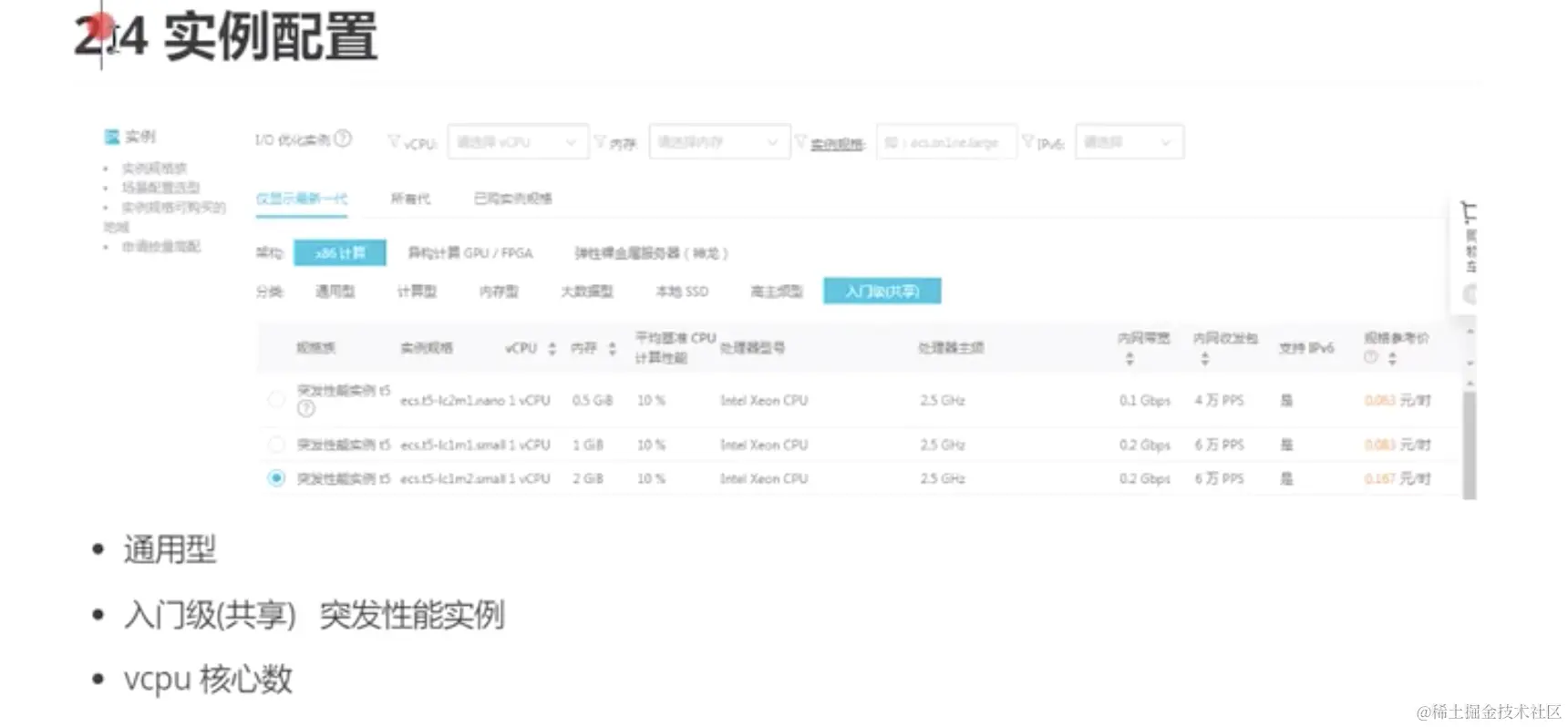Click the 实例规格 search input field
The height and width of the screenshot is (727, 1568).
pyautogui.click(x=946, y=142)
